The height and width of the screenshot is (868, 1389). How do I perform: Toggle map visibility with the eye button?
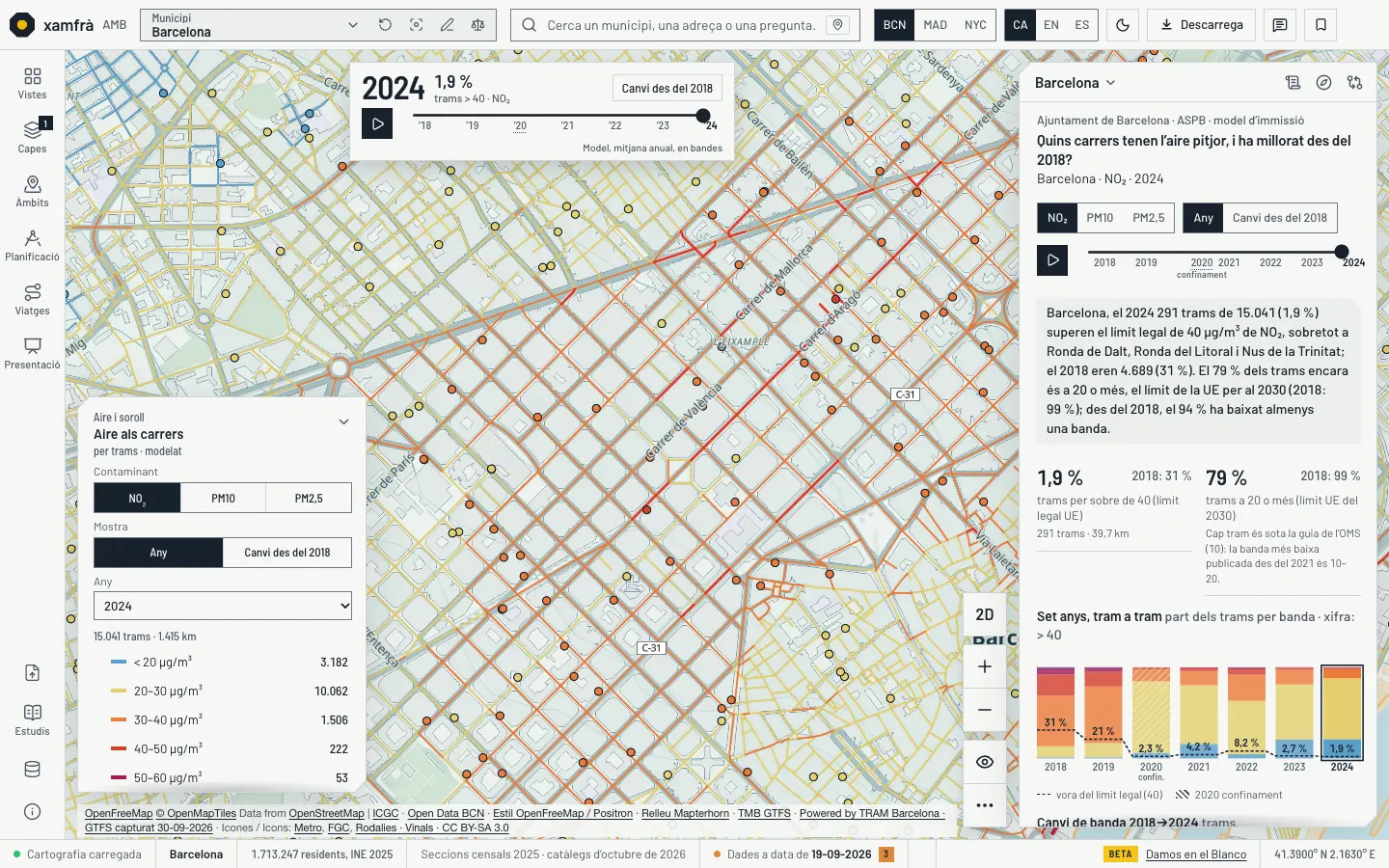click(x=985, y=762)
